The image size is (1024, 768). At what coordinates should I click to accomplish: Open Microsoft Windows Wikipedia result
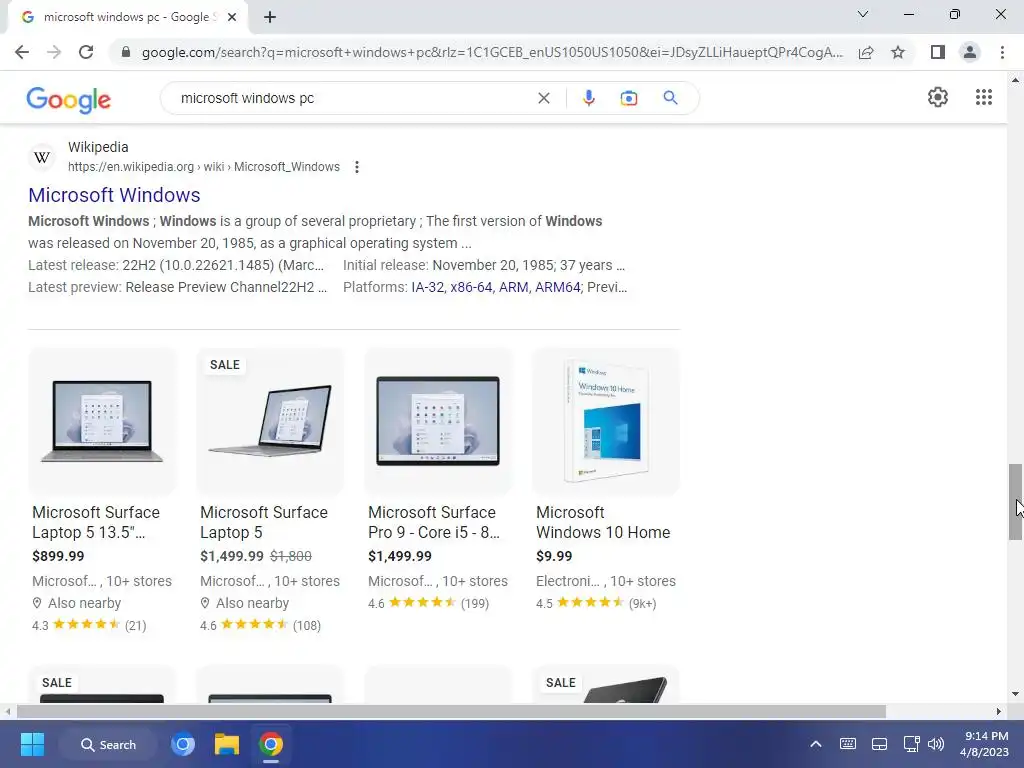click(114, 195)
